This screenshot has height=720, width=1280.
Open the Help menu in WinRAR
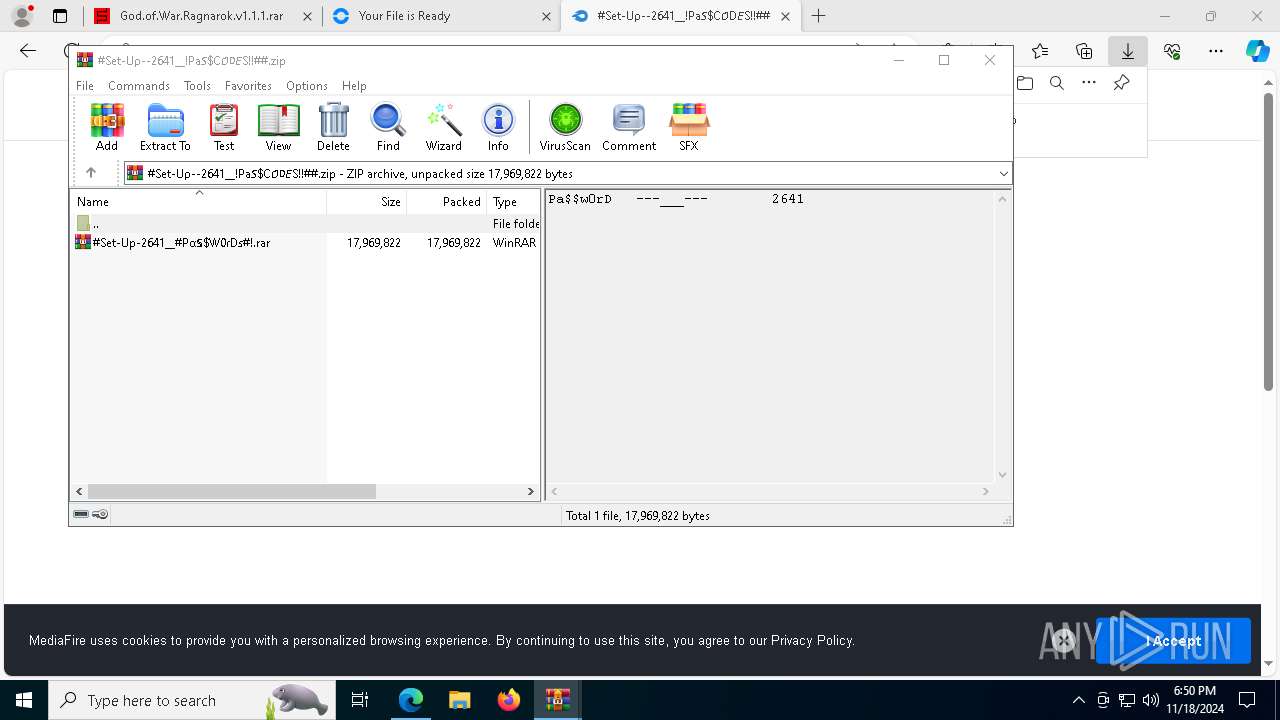(x=354, y=86)
